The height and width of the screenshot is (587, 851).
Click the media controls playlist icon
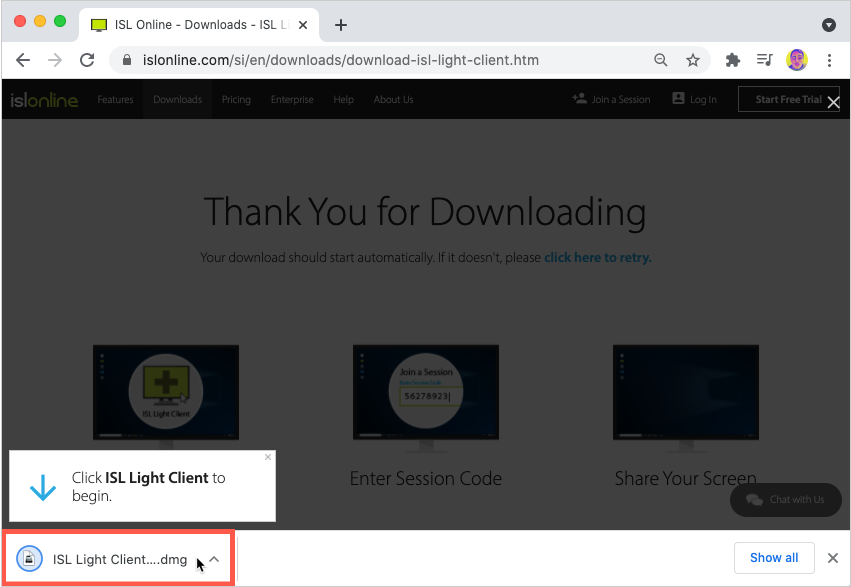coord(764,60)
